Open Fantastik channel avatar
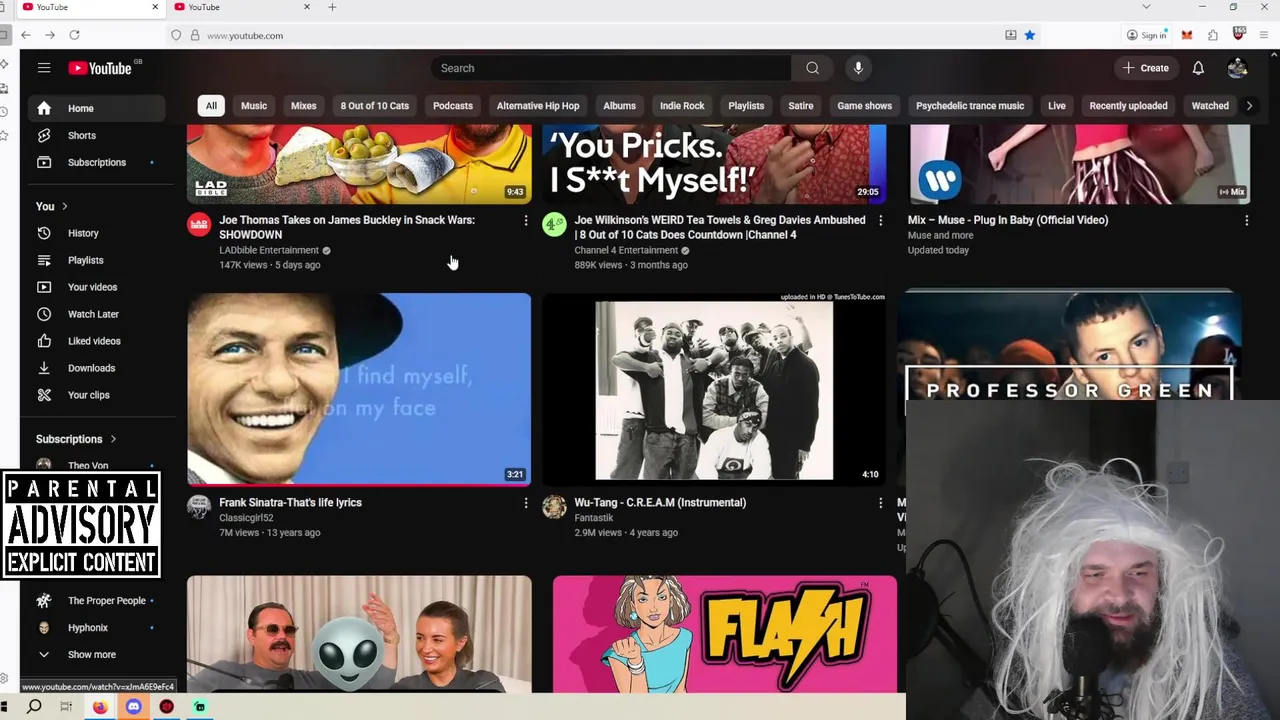The height and width of the screenshot is (720, 1280). [x=554, y=507]
